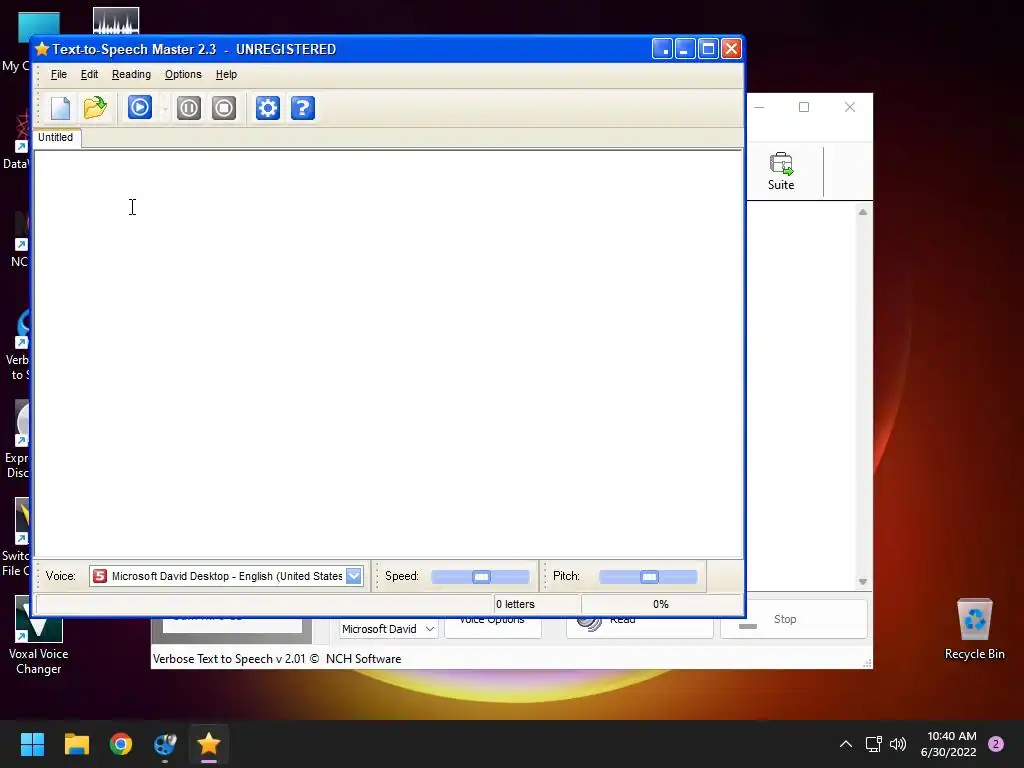The width and height of the screenshot is (1024, 768).
Task: Expand the small arrow beside the play button
Action: pyautogui.click(x=165, y=108)
